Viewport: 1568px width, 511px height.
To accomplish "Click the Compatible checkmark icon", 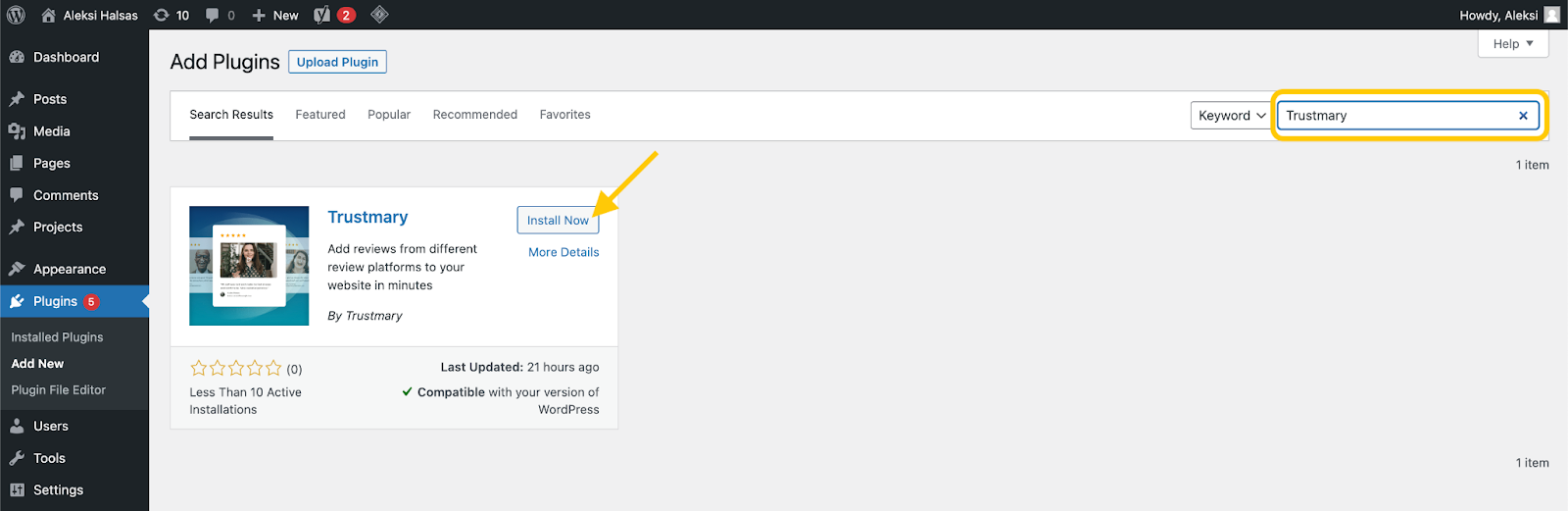I will click(407, 391).
